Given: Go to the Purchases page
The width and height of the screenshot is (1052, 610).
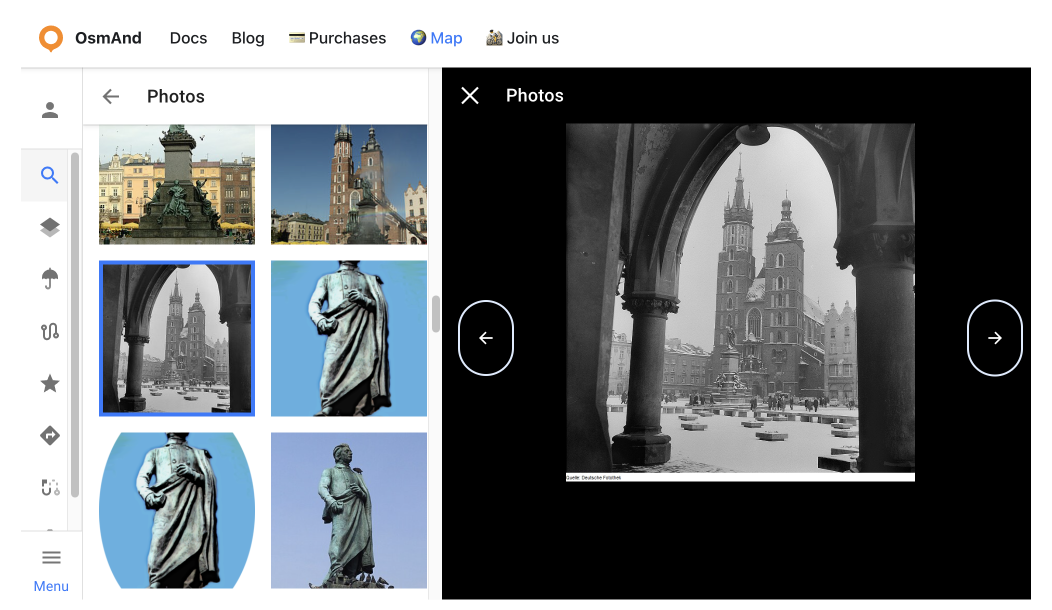Looking at the screenshot, I should coord(337,38).
